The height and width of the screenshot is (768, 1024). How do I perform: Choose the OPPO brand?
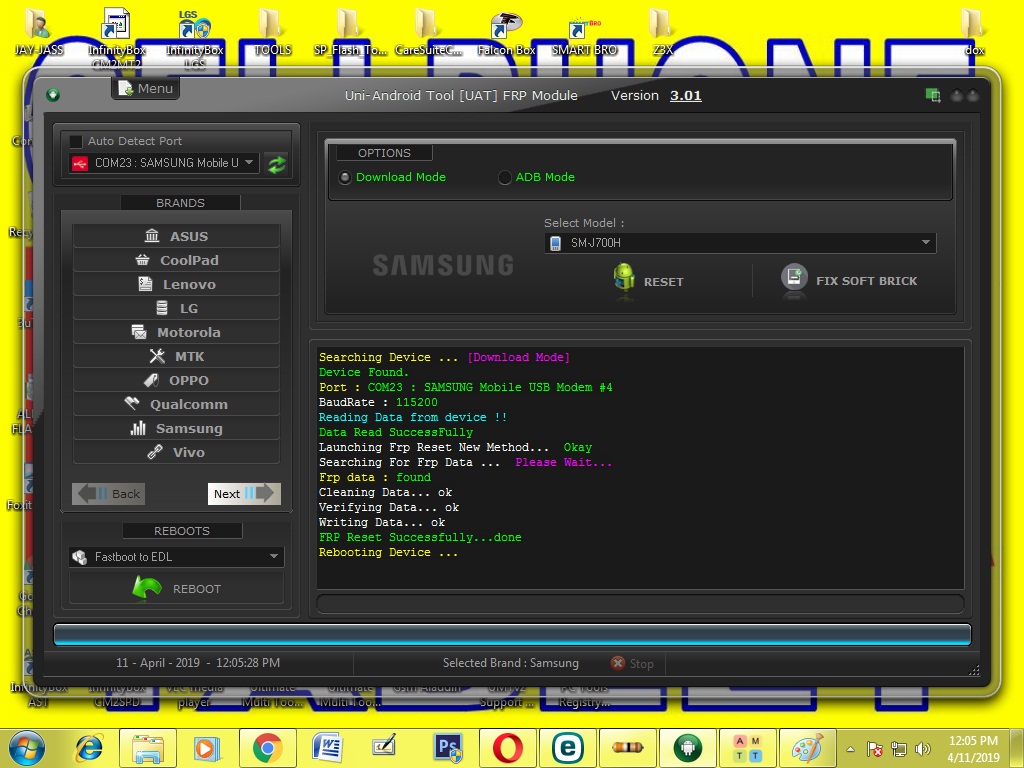point(176,380)
